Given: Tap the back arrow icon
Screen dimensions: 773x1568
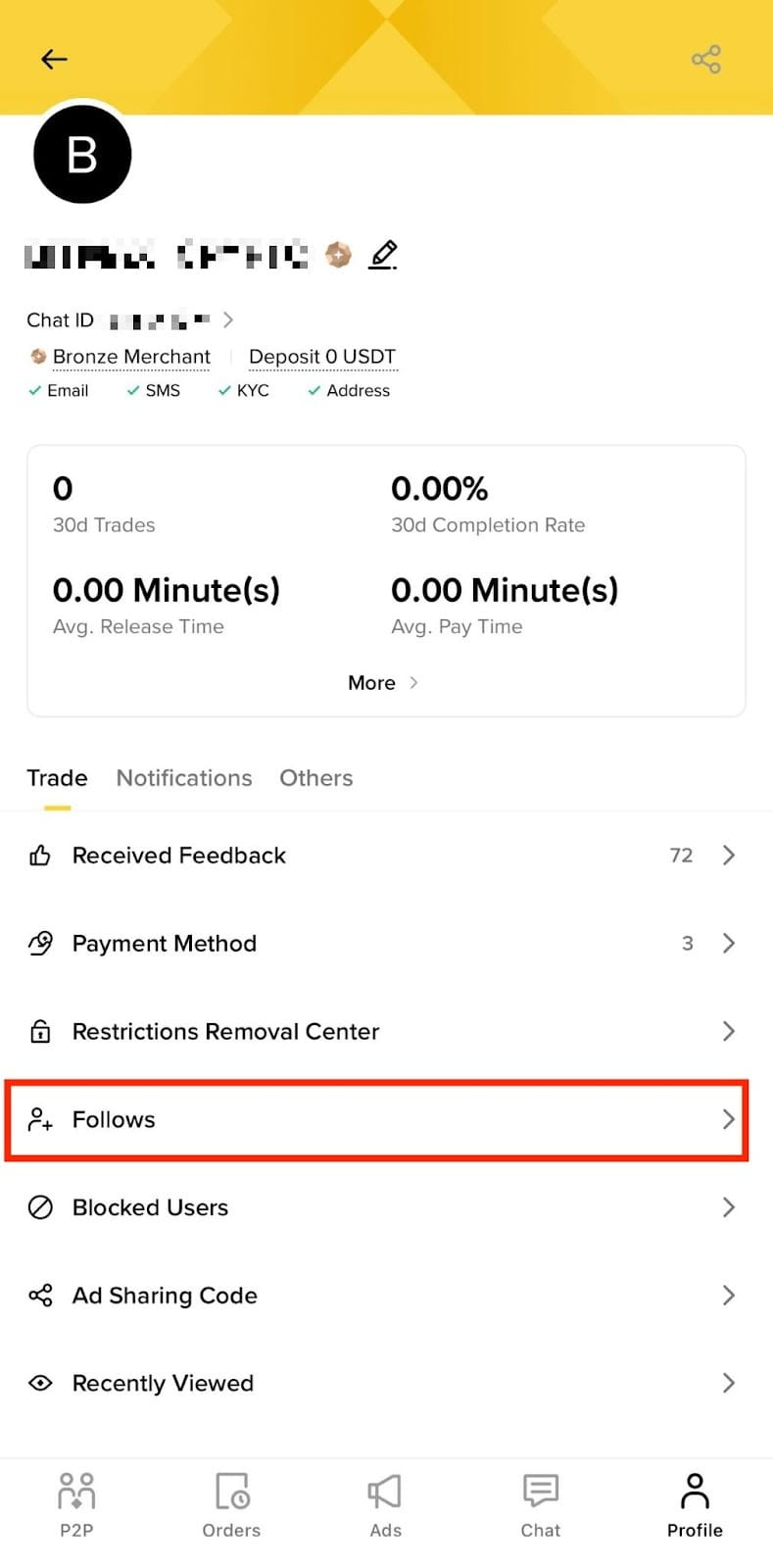Looking at the screenshot, I should tap(54, 60).
